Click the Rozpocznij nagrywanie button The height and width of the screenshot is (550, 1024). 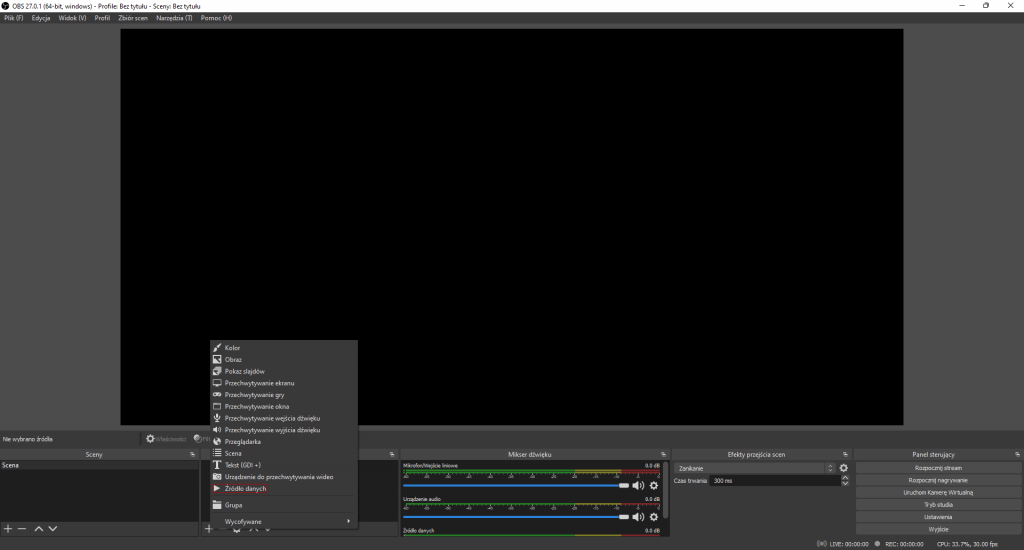coord(938,480)
